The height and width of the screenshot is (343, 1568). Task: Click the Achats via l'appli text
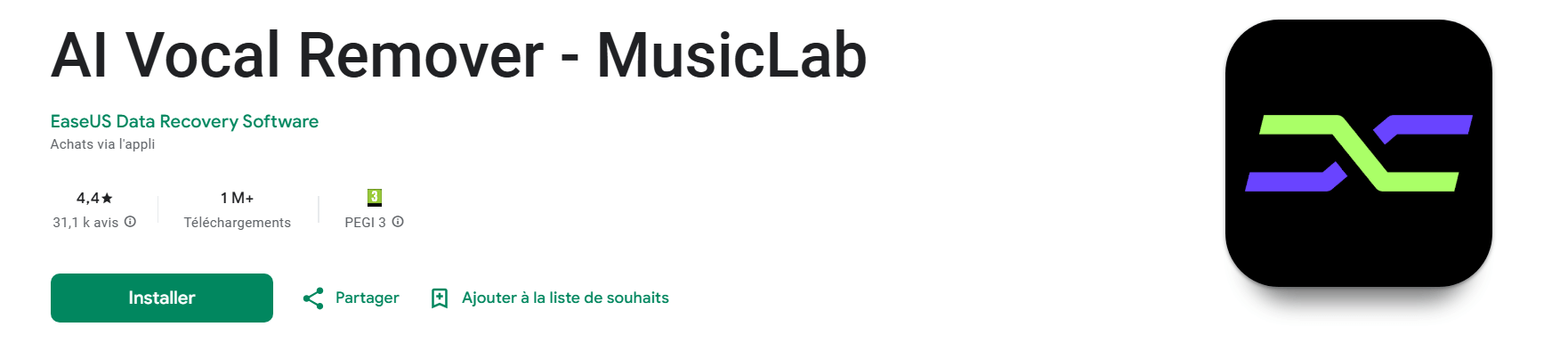coord(102,144)
